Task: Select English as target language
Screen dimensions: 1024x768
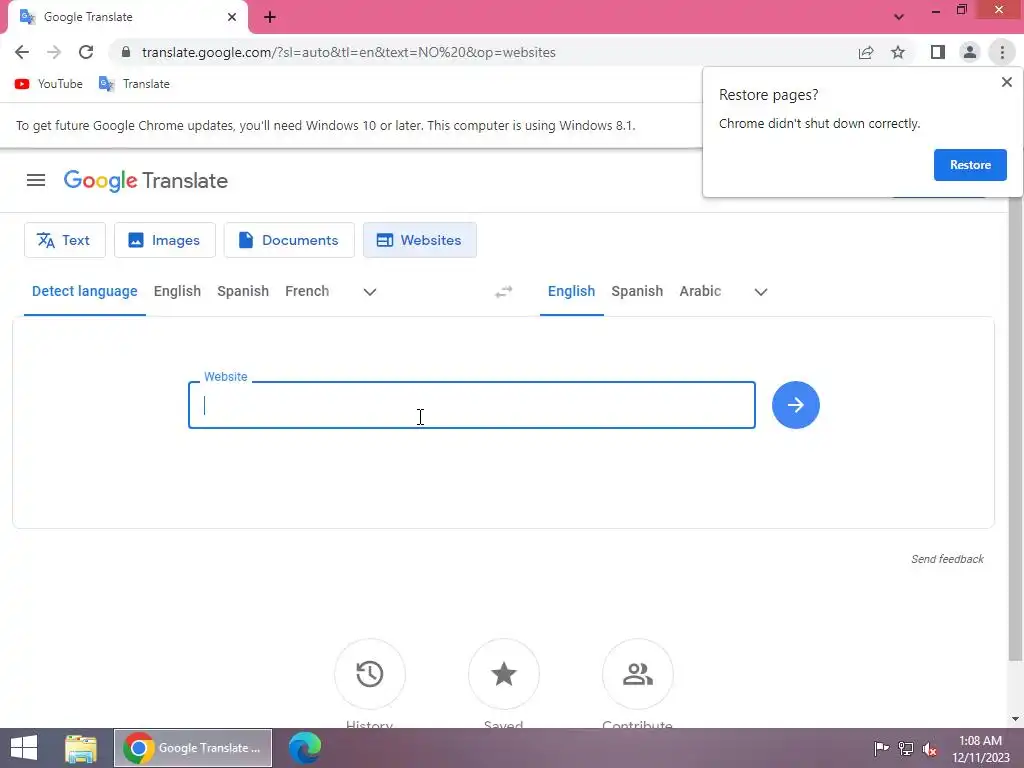Action: pos(571,291)
